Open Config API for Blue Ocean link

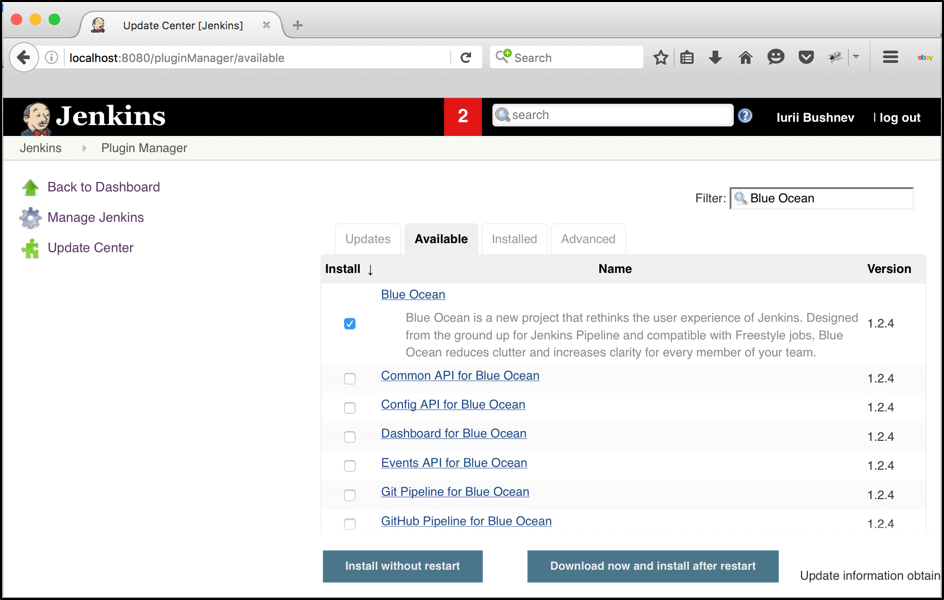[x=453, y=404]
